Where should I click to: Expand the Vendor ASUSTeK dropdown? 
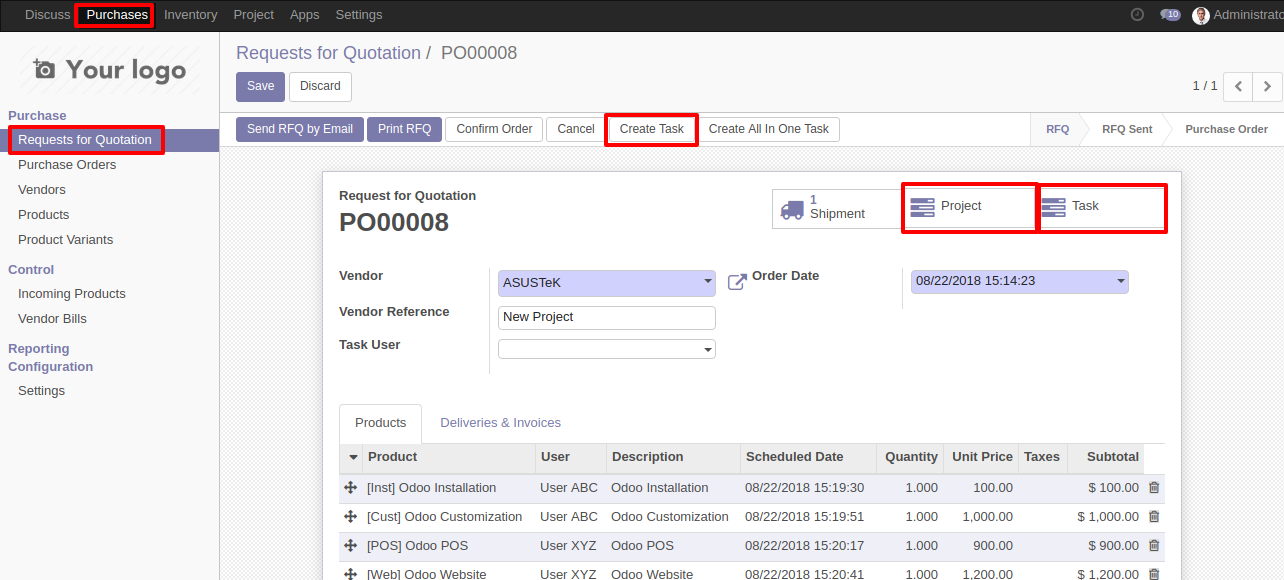point(707,283)
